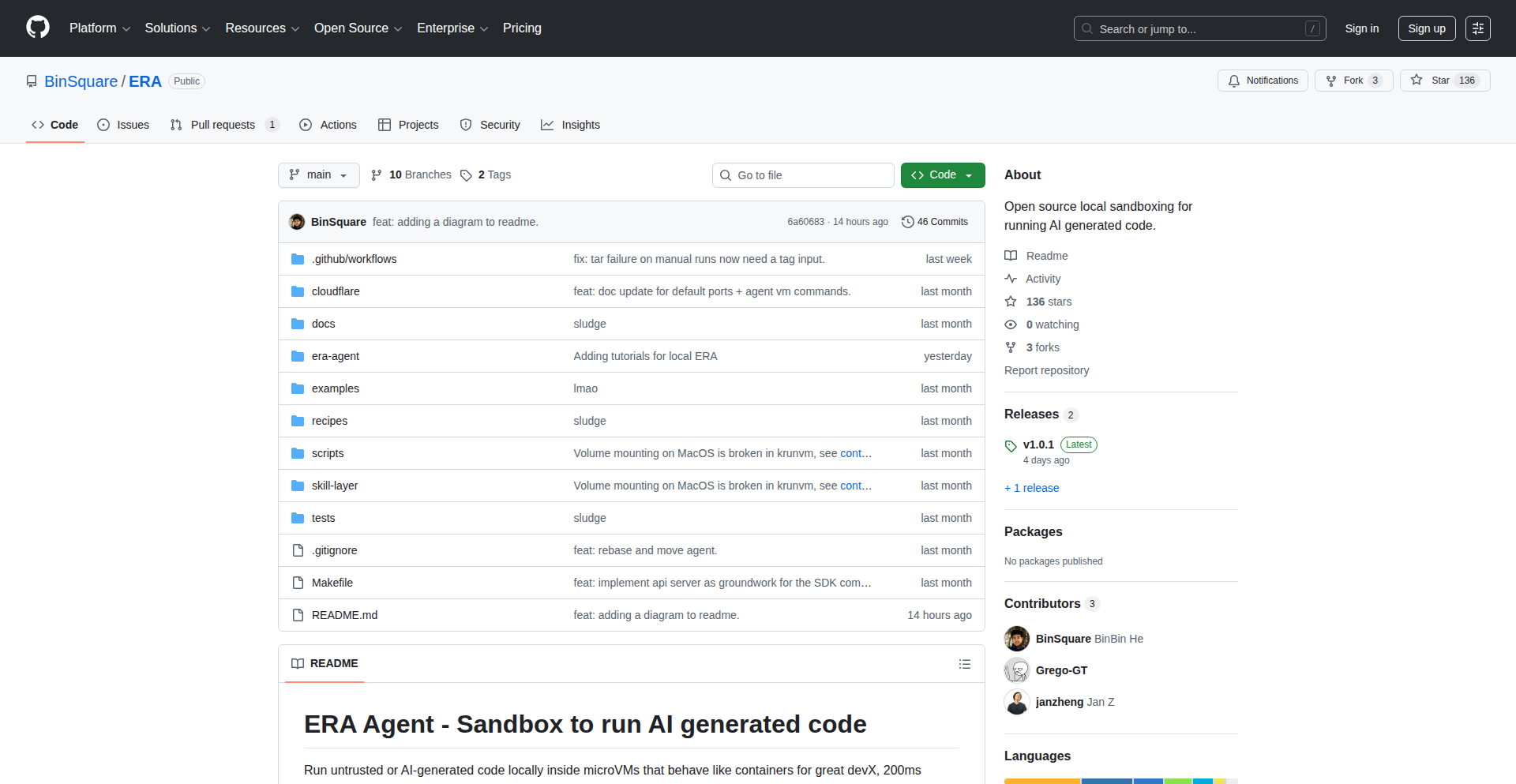Open the era-agent folder link
The image size is (1516, 784).
[x=335, y=355]
